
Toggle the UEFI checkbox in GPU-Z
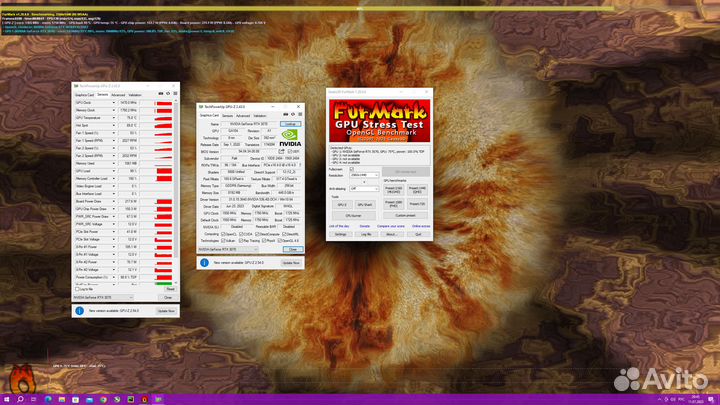pyautogui.click(x=290, y=152)
